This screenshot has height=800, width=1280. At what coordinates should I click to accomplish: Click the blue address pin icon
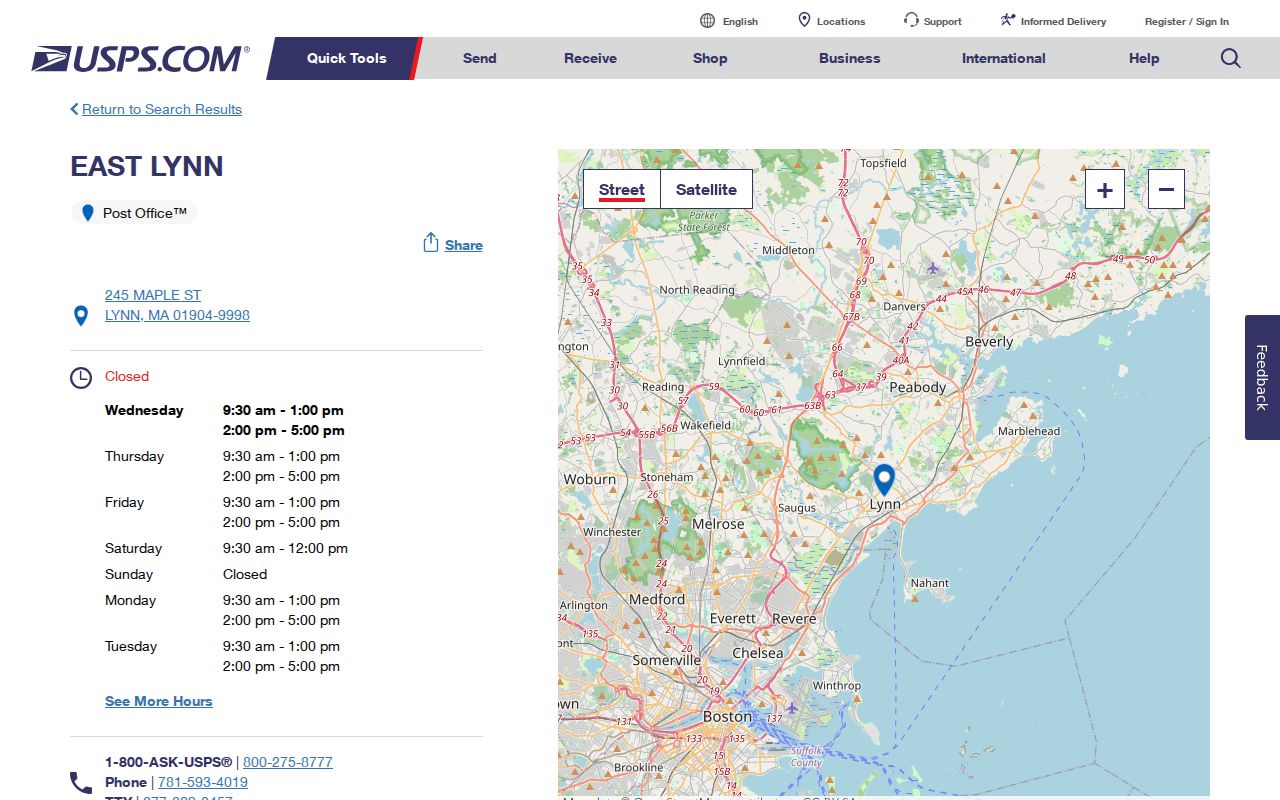tap(81, 316)
